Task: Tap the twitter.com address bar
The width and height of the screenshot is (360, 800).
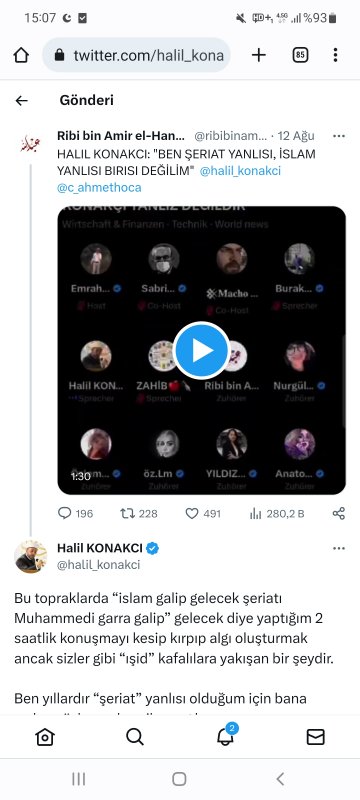Action: (137, 55)
